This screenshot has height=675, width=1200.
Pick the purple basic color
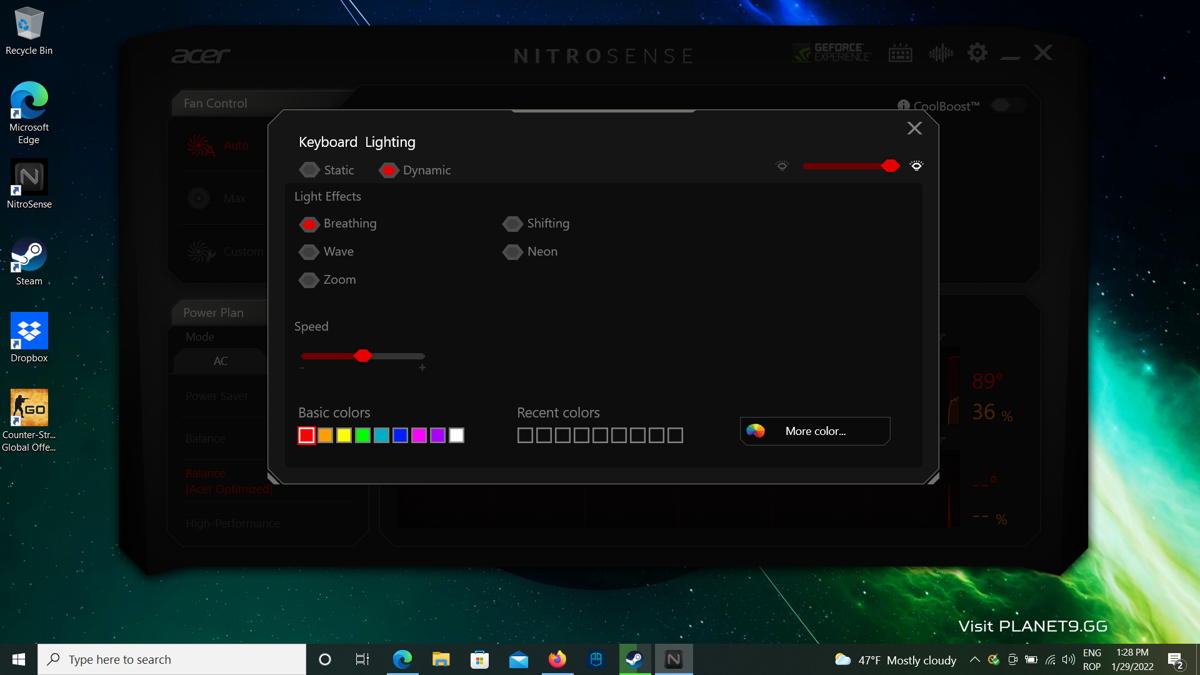point(437,435)
